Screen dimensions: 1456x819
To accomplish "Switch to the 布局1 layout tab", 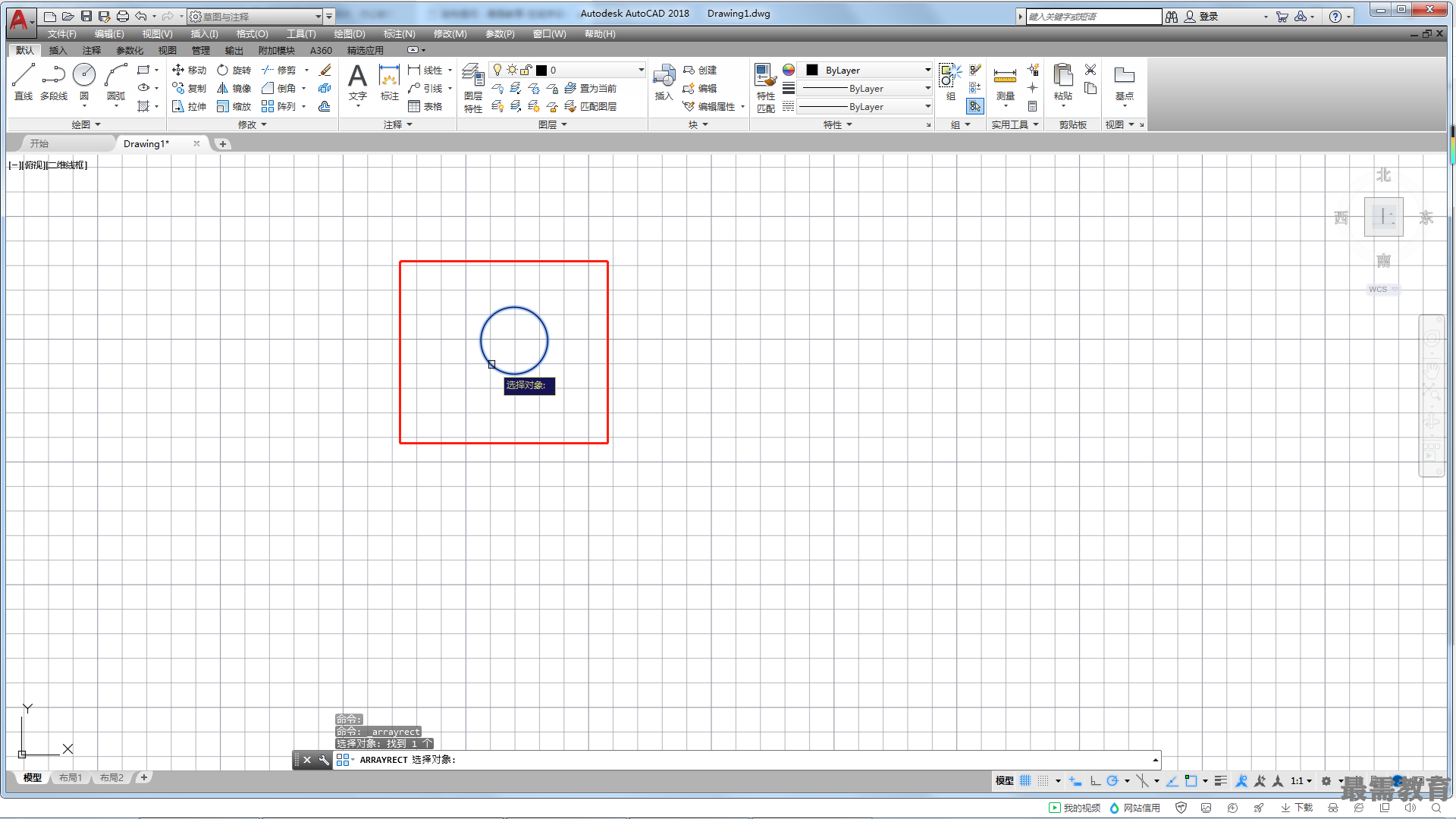I will pos(71,777).
